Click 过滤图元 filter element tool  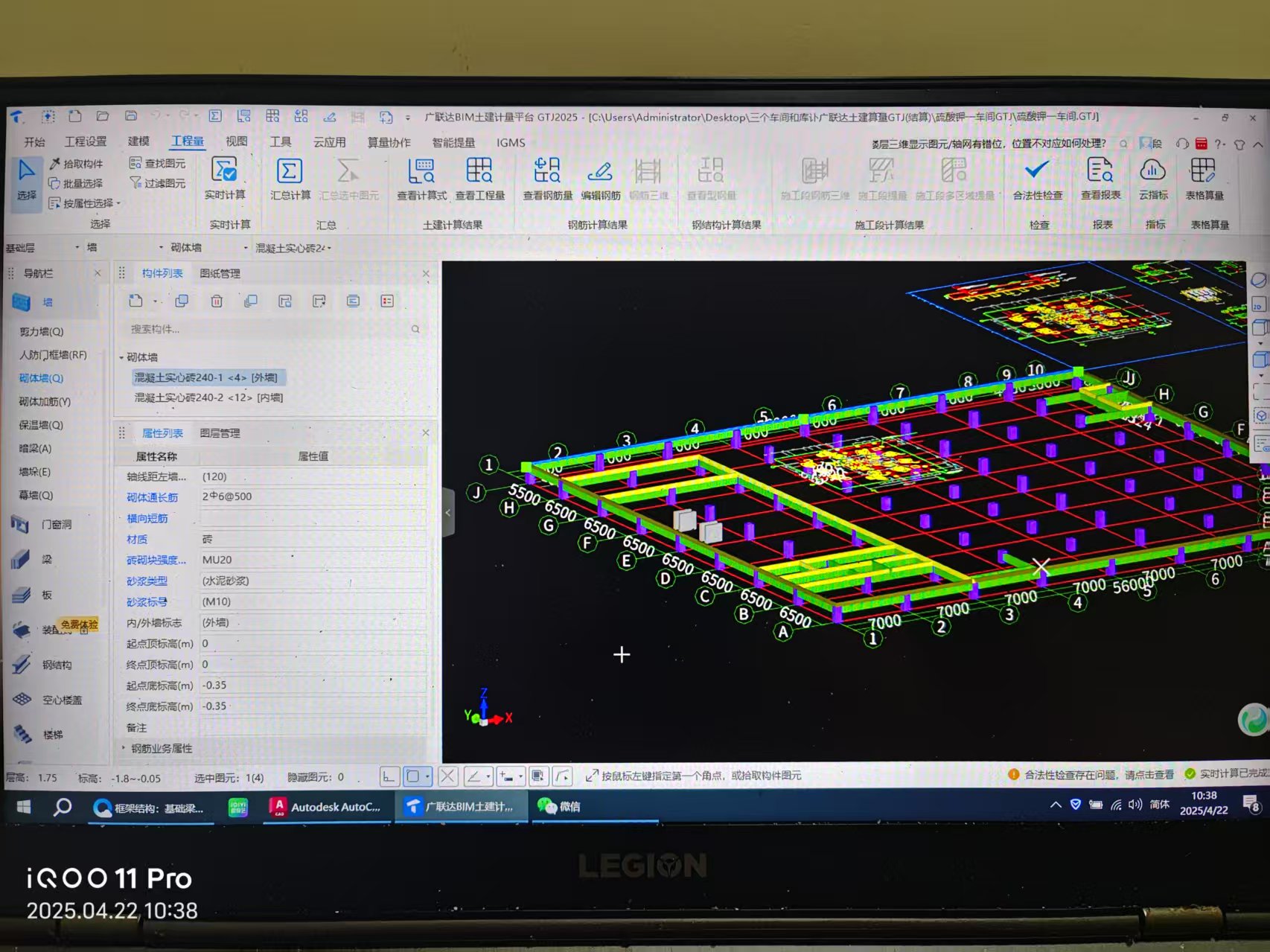click(158, 182)
